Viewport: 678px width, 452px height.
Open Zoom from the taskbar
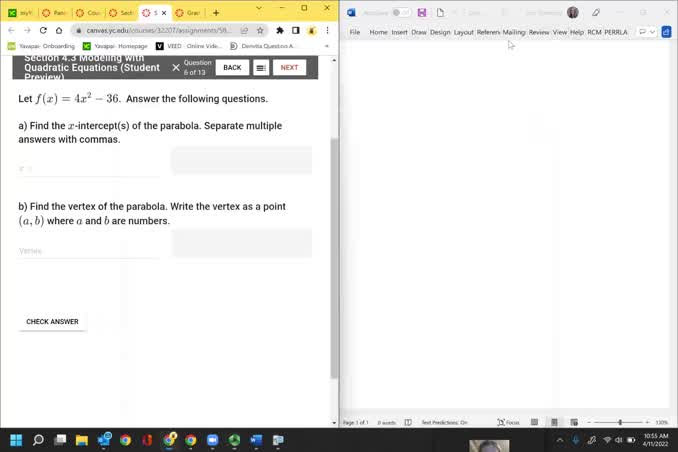pos(212,440)
